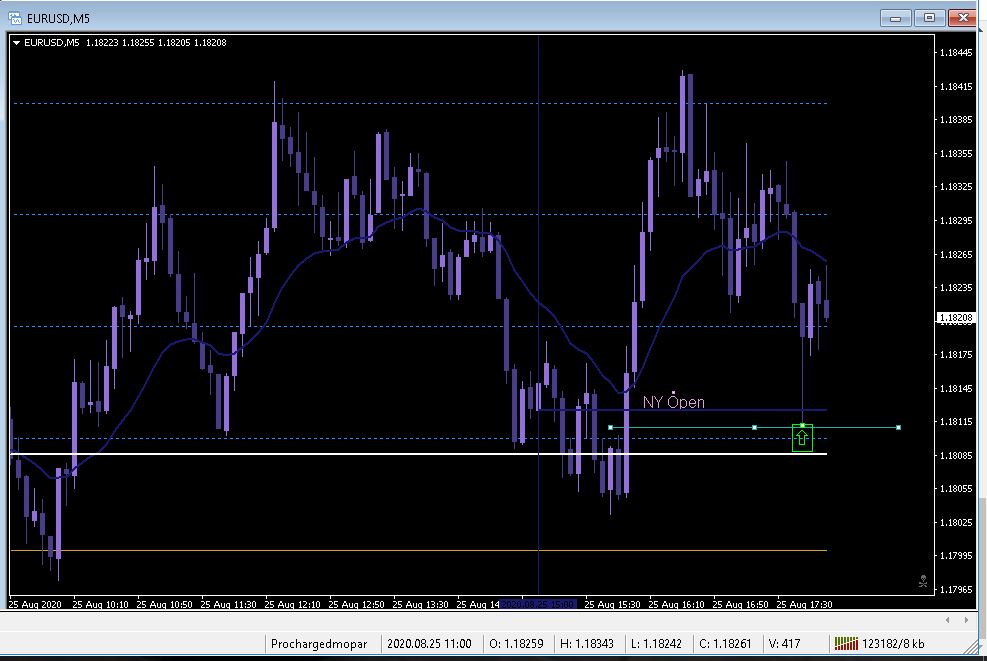Click the scroll right arrow below chart
Screen dimensions: 987x661
coord(966,620)
